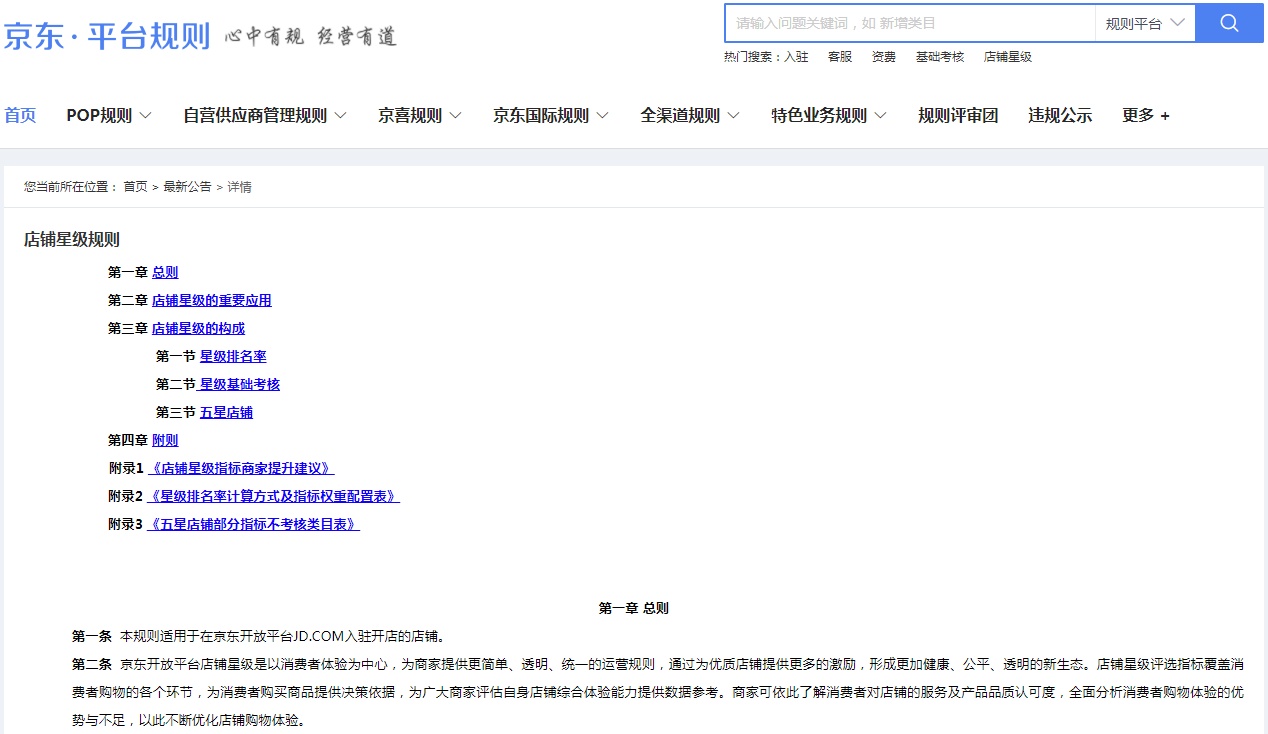Click 最新公告 in the breadcrumb
1268x734 pixels.
(187, 187)
